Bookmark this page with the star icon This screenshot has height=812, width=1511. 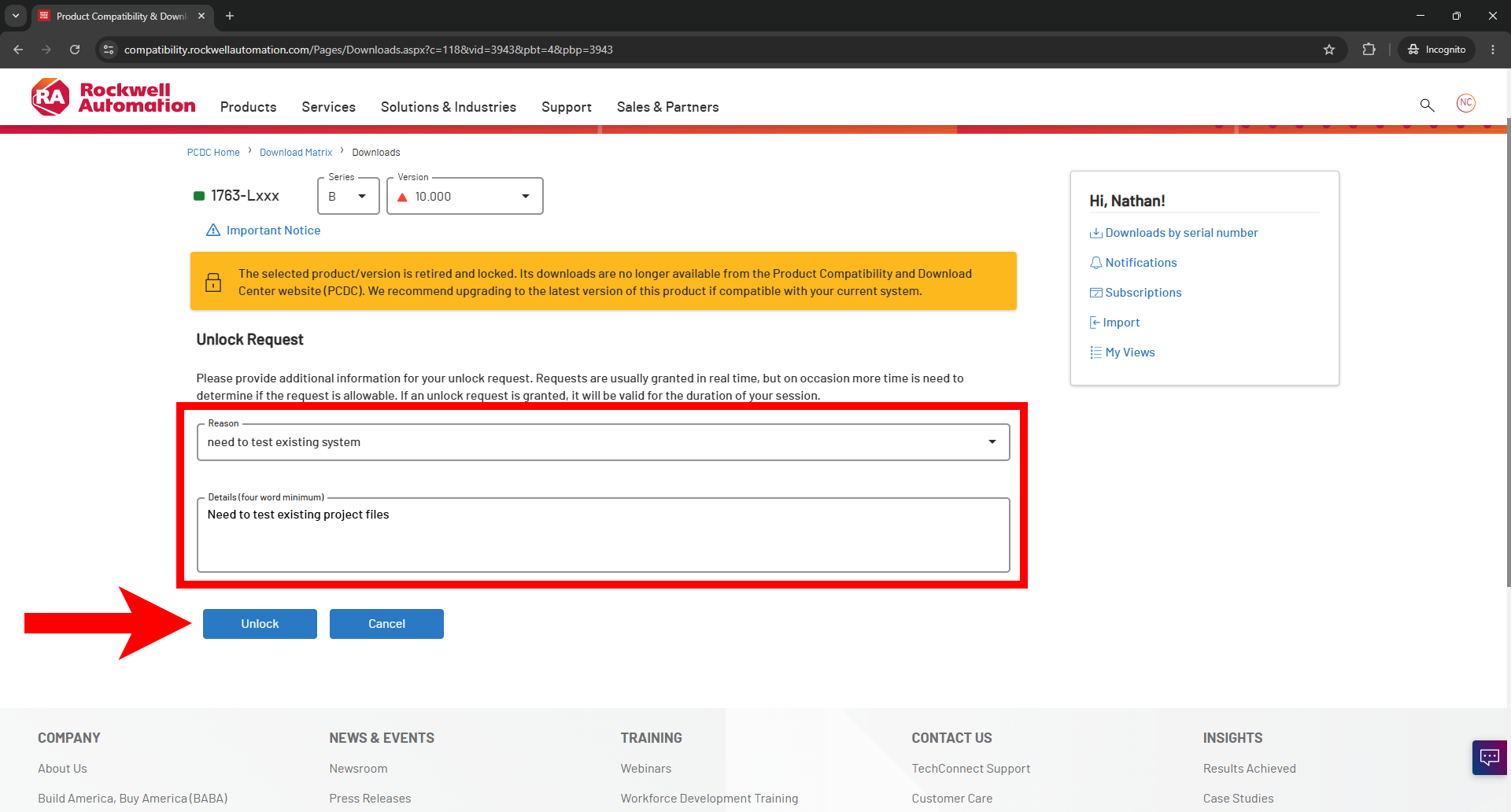[1329, 50]
